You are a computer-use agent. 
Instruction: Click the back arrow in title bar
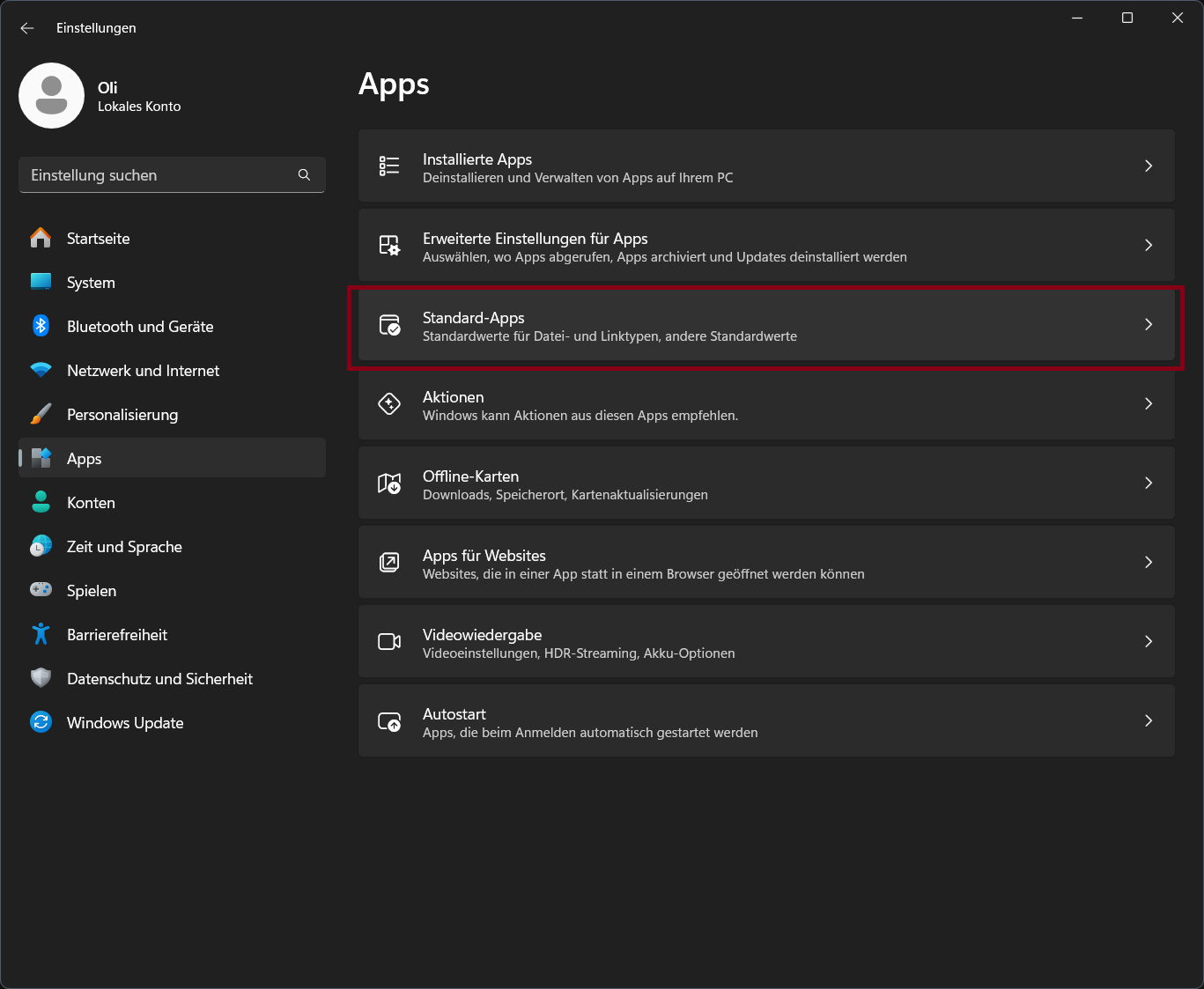27,28
